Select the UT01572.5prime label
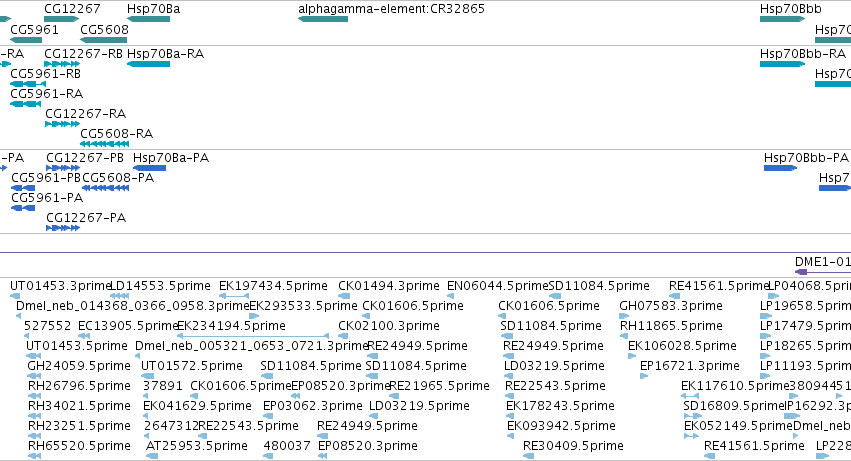The width and height of the screenshot is (851, 461). [x=192, y=366]
